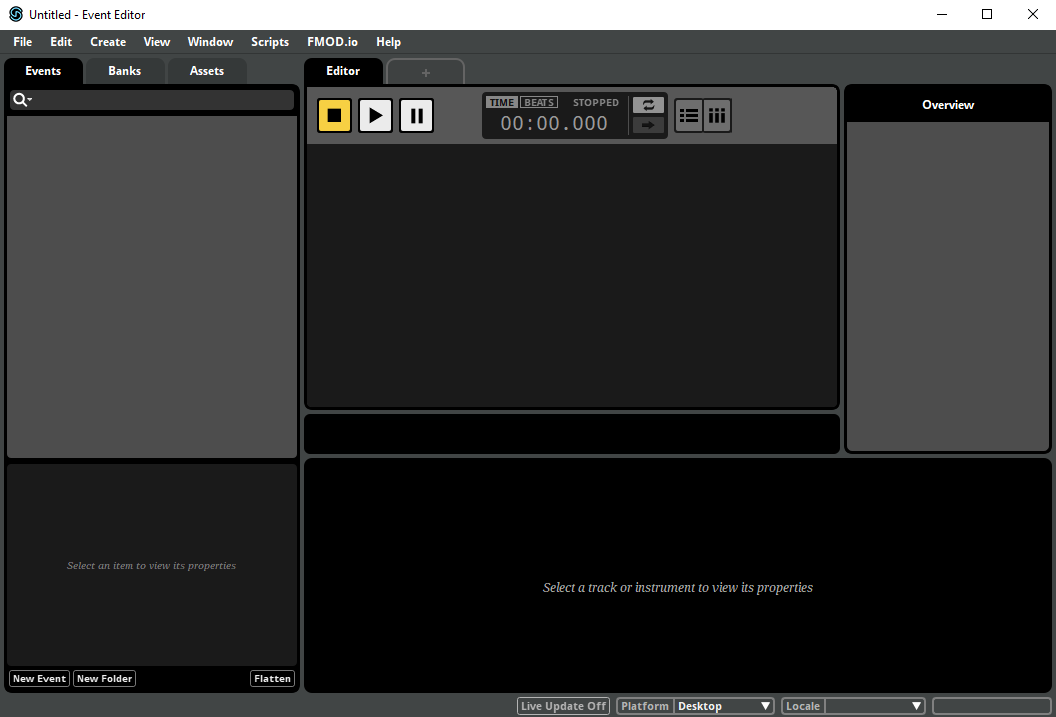
Task: Click the events search input field
Action: tap(162, 100)
